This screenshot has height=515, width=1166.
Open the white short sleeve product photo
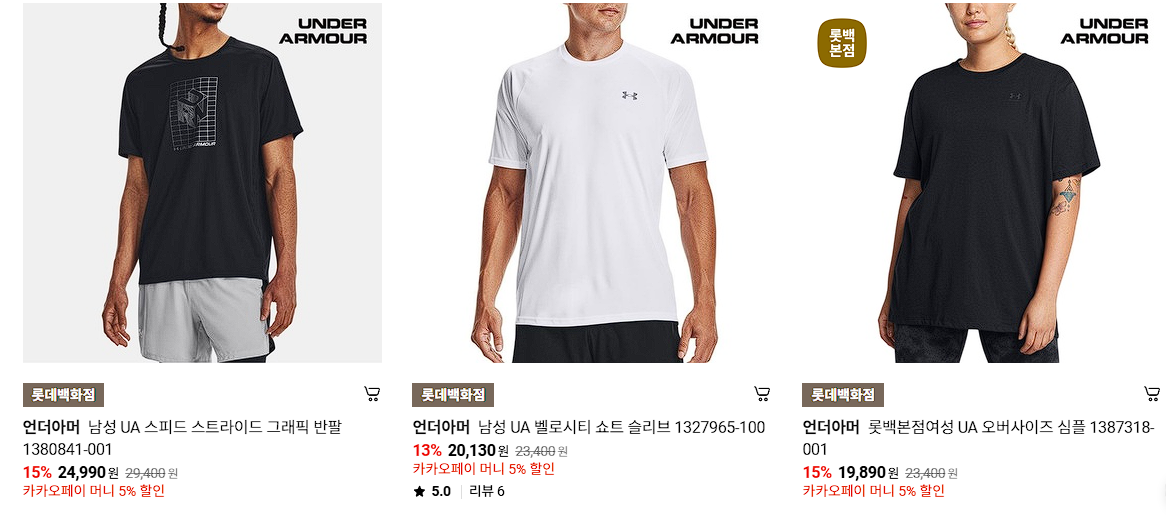pyautogui.click(x=592, y=183)
